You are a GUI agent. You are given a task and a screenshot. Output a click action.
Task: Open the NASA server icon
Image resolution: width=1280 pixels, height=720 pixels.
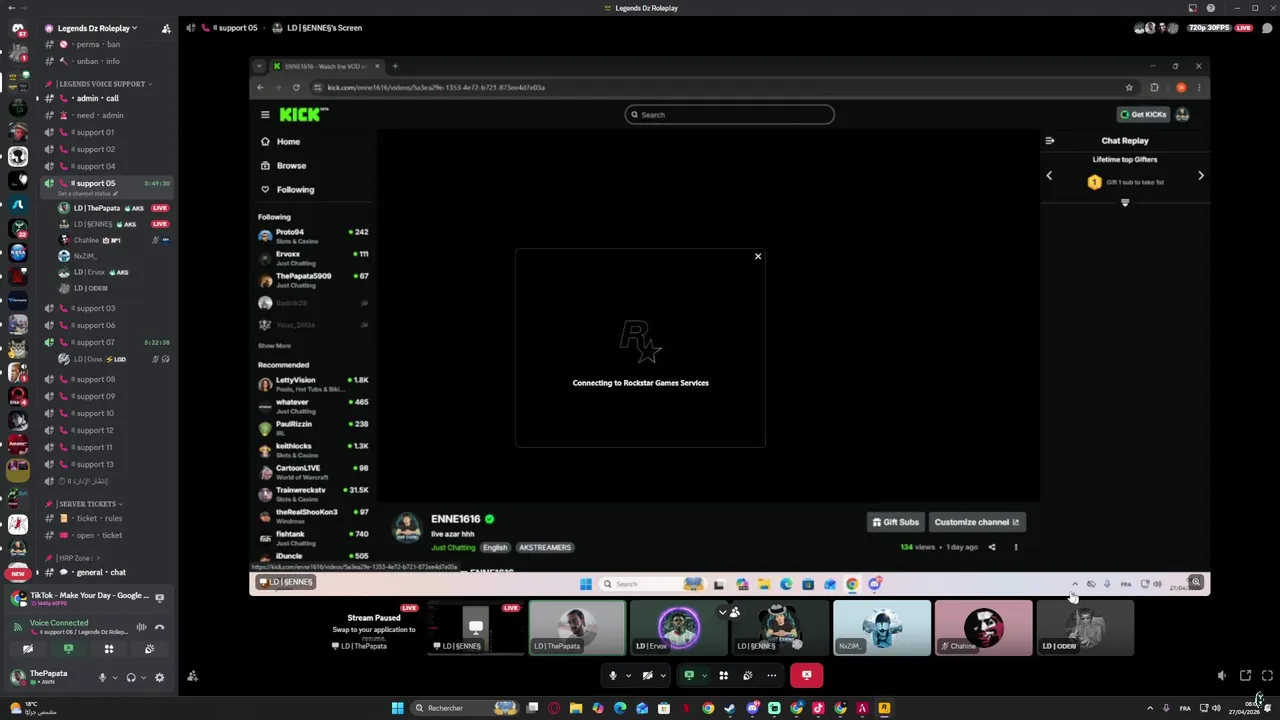pyautogui.click(x=17, y=252)
